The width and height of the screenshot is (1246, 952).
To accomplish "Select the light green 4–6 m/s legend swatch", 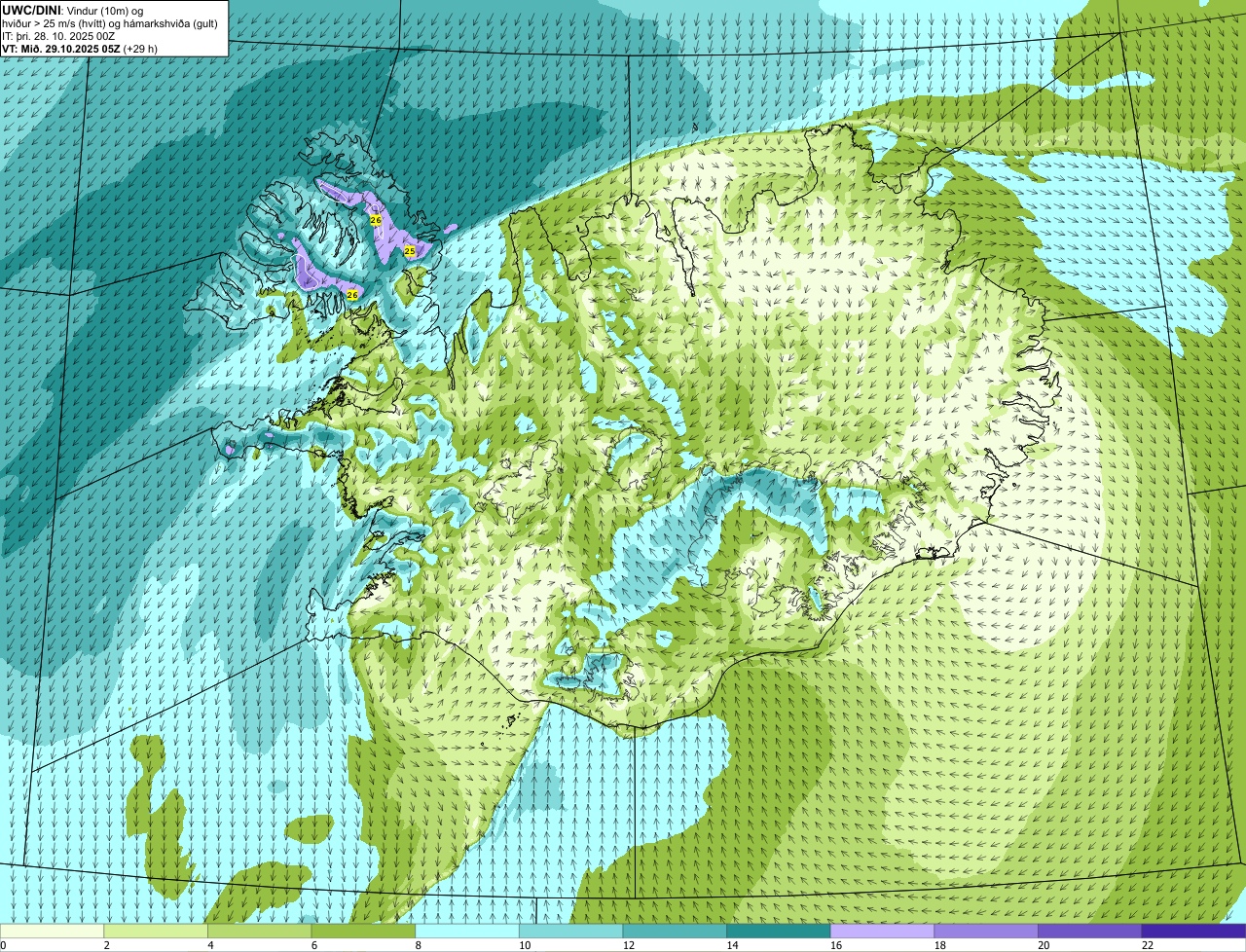I will (259, 931).
